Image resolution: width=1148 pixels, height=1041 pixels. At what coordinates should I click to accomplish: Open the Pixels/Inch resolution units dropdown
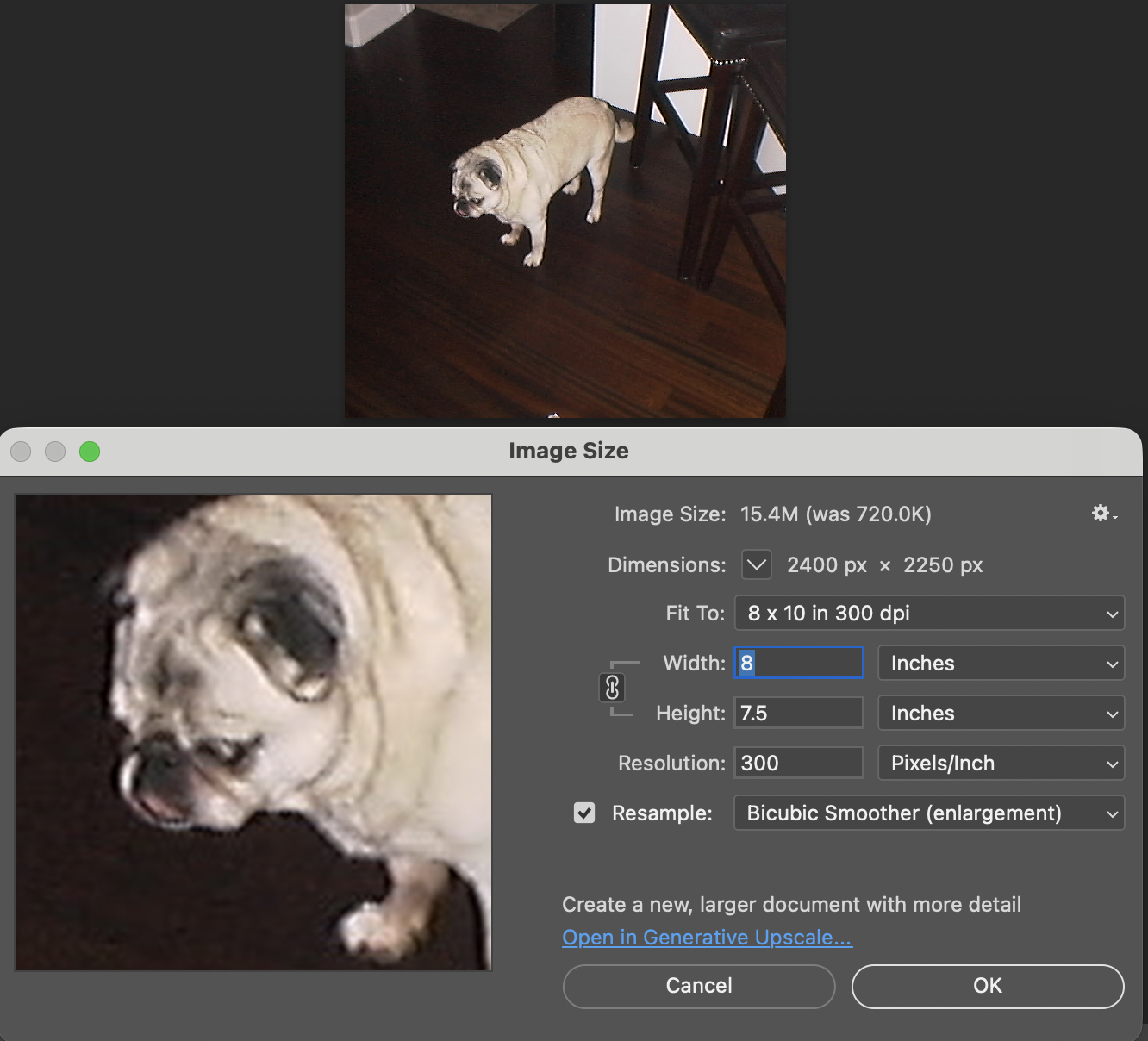pyautogui.click(x=1001, y=763)
